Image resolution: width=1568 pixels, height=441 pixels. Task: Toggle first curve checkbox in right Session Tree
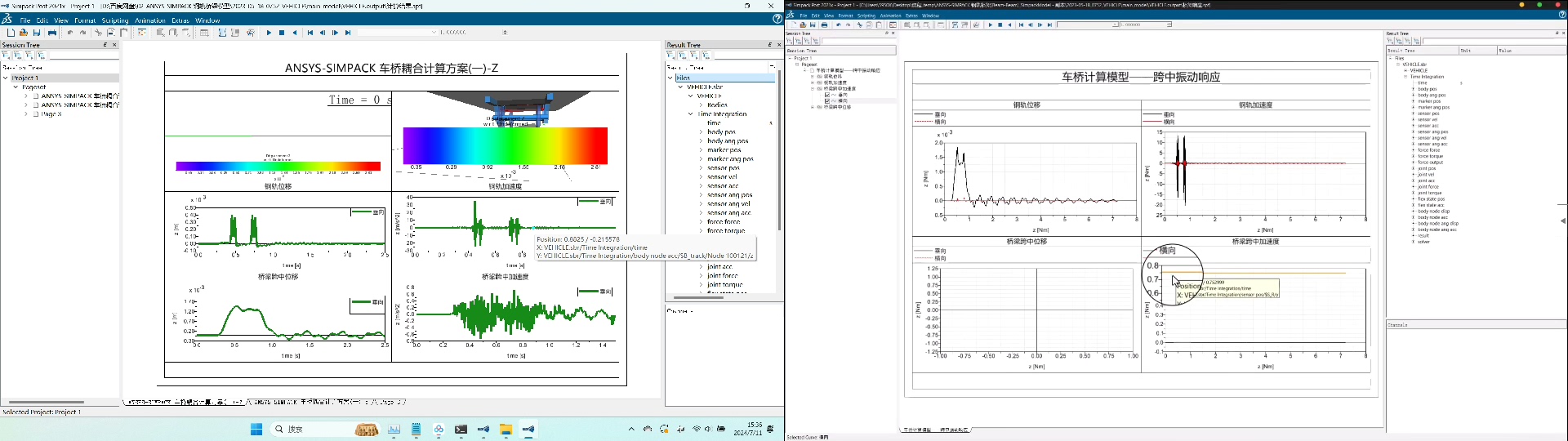tap(826, 95)
